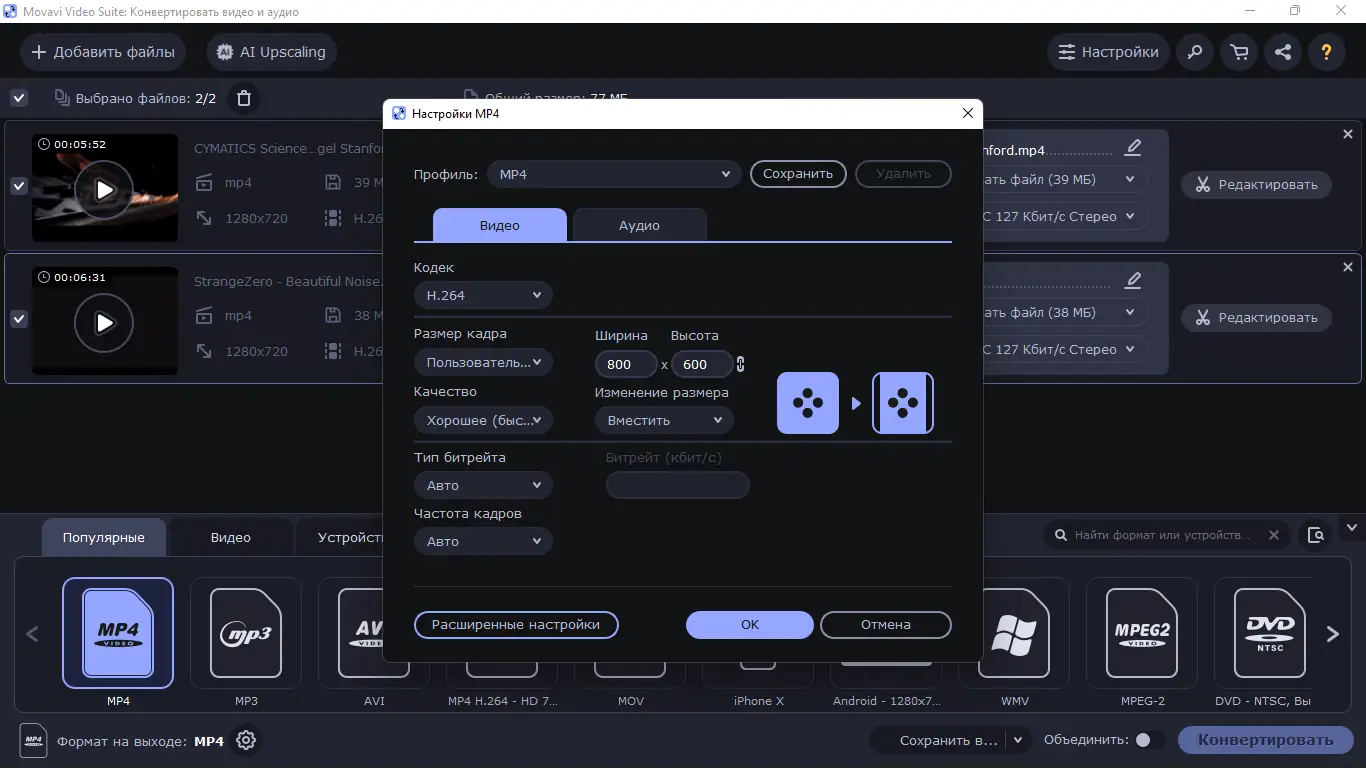Click the magnifier icon in the top toolbar
Screen dimensions: 1366x768
click(x=1195, y=52)
